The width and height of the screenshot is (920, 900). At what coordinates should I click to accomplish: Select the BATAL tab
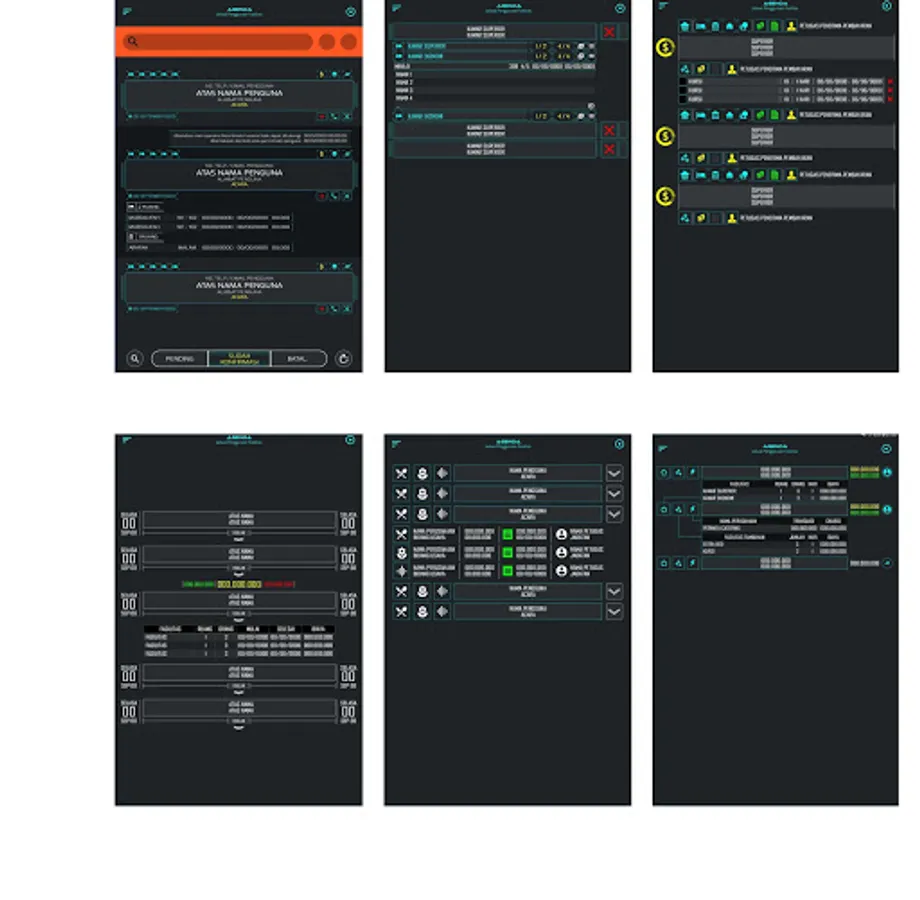pos(299,358)
